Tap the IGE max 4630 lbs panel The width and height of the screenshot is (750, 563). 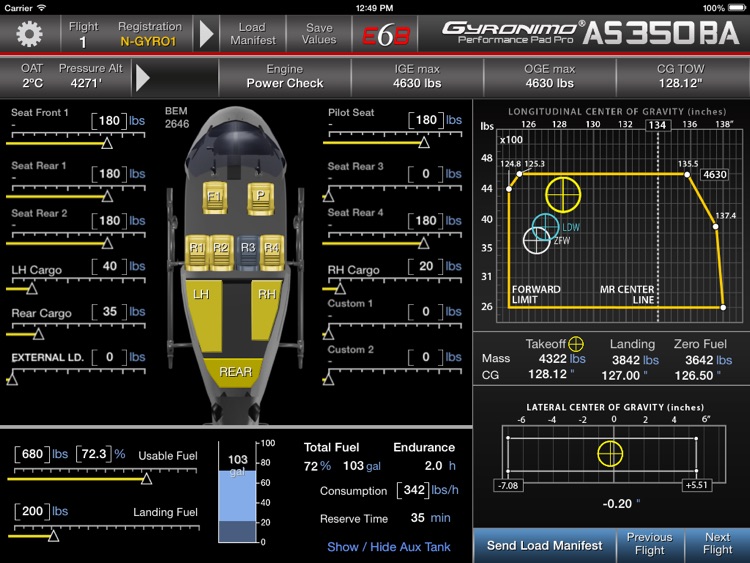click(417, 77)
